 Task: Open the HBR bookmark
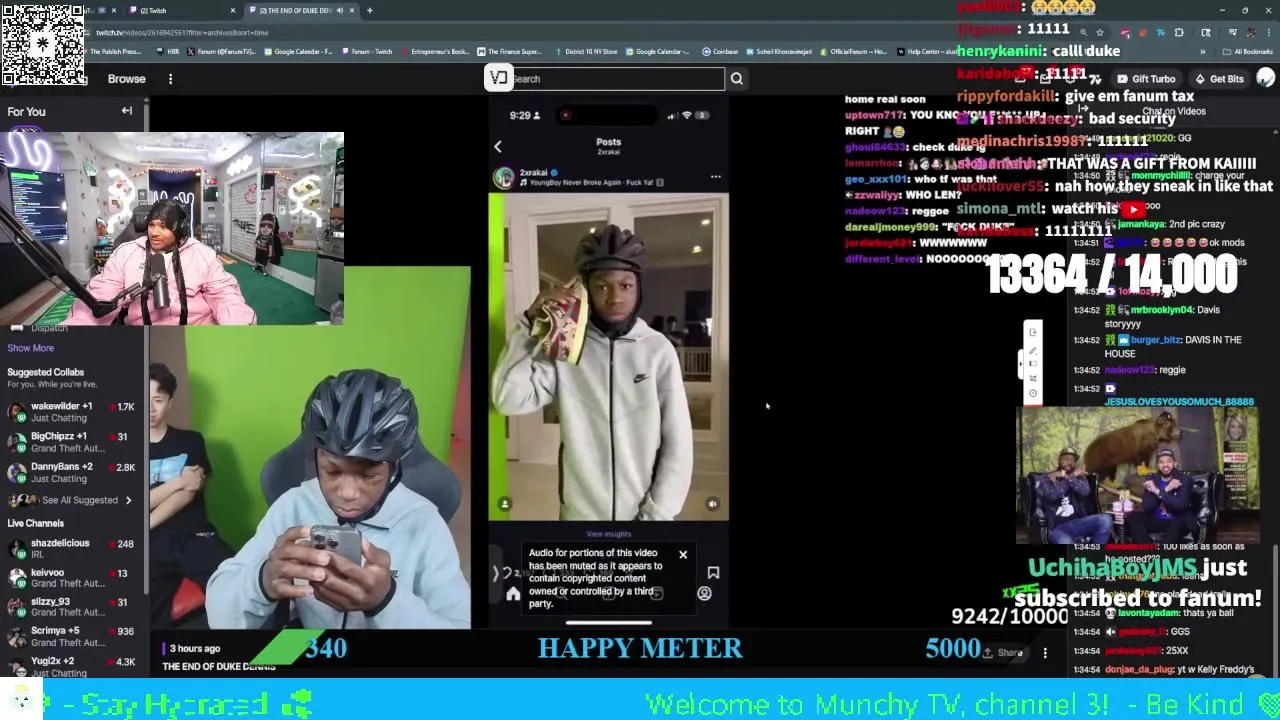click(x=168, y=51)
